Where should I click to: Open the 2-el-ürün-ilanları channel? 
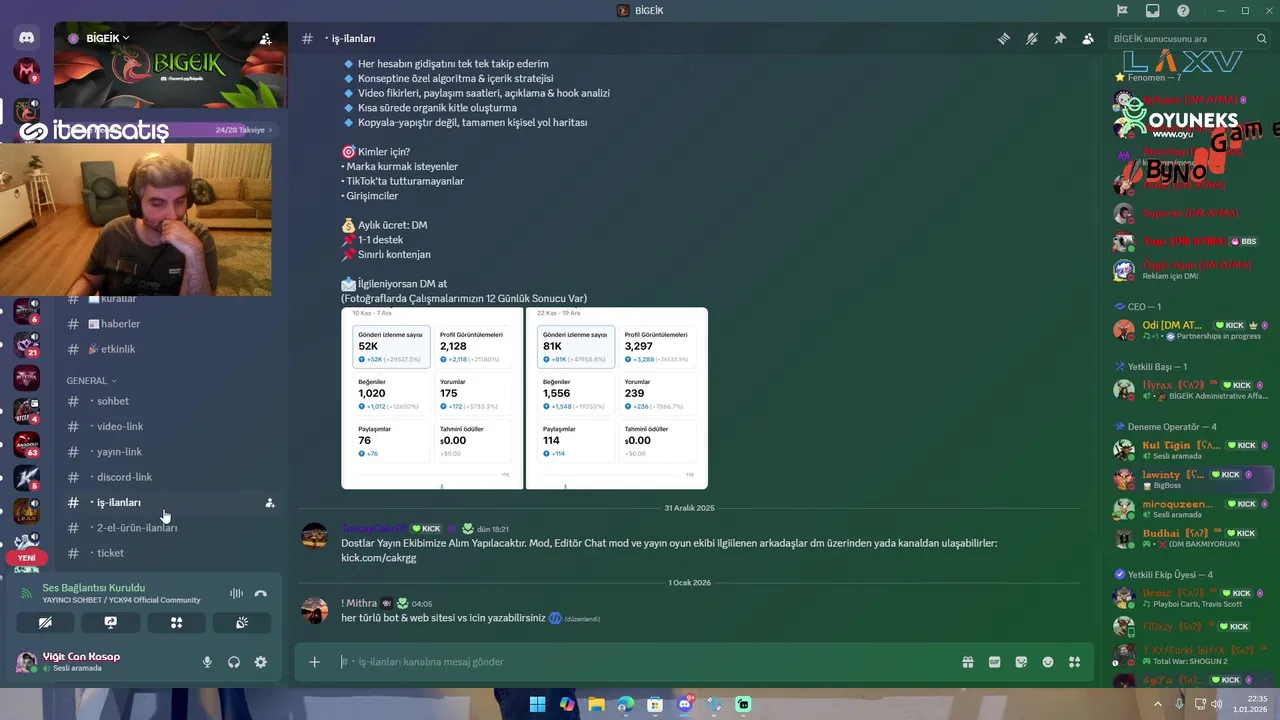click(170, 528)
